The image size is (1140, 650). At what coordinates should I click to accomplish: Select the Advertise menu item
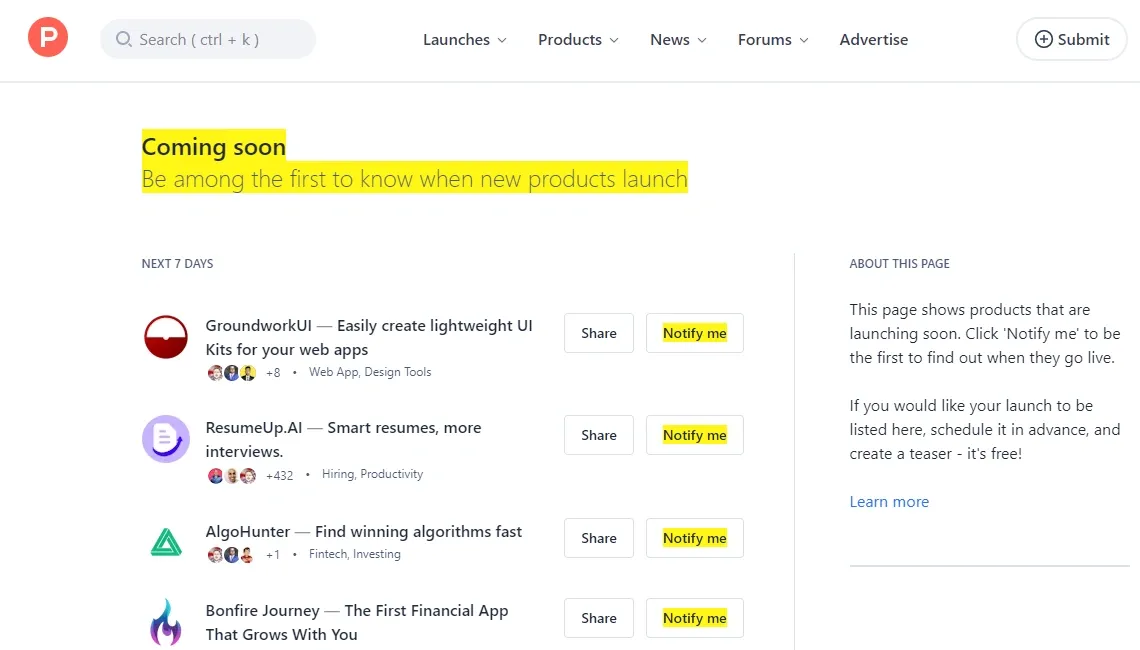[x=874, y=40]
